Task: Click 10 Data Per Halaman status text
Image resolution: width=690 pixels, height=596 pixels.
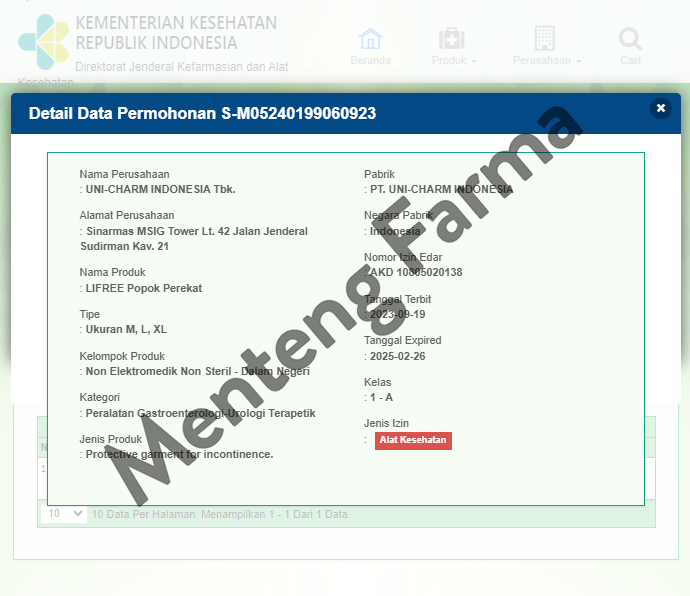Action: pos(221,514)
